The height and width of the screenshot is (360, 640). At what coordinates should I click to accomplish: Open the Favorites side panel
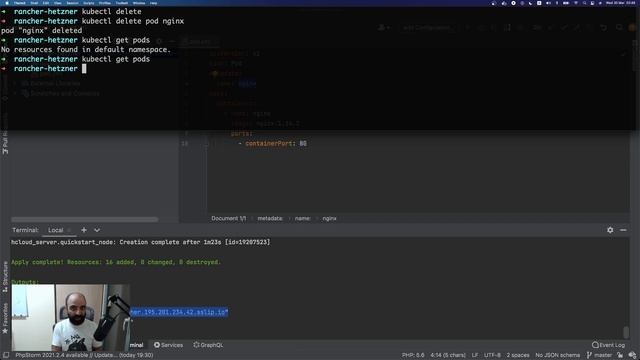point(5,318)
